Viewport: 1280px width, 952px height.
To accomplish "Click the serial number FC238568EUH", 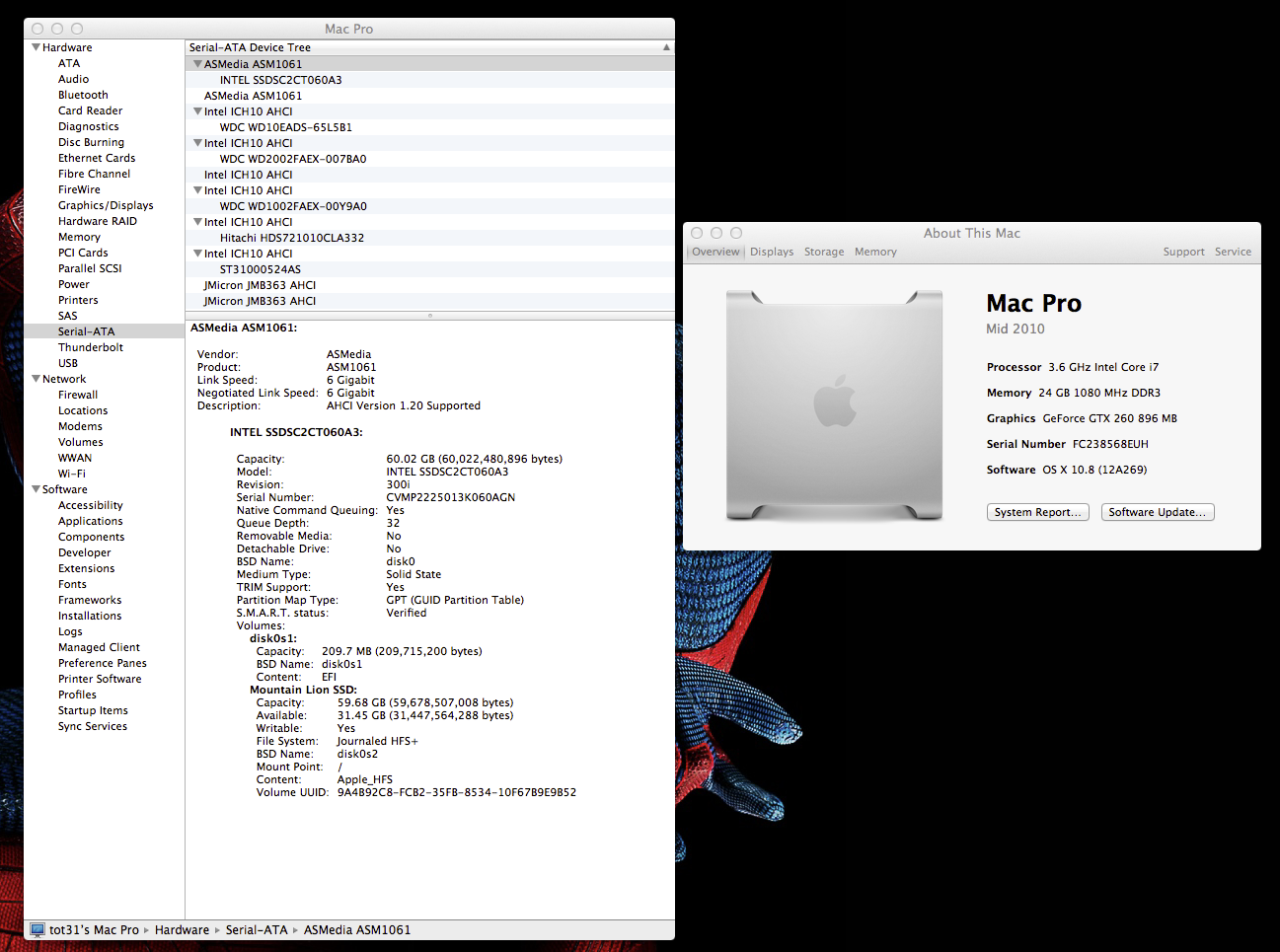I will (1110, 444).
